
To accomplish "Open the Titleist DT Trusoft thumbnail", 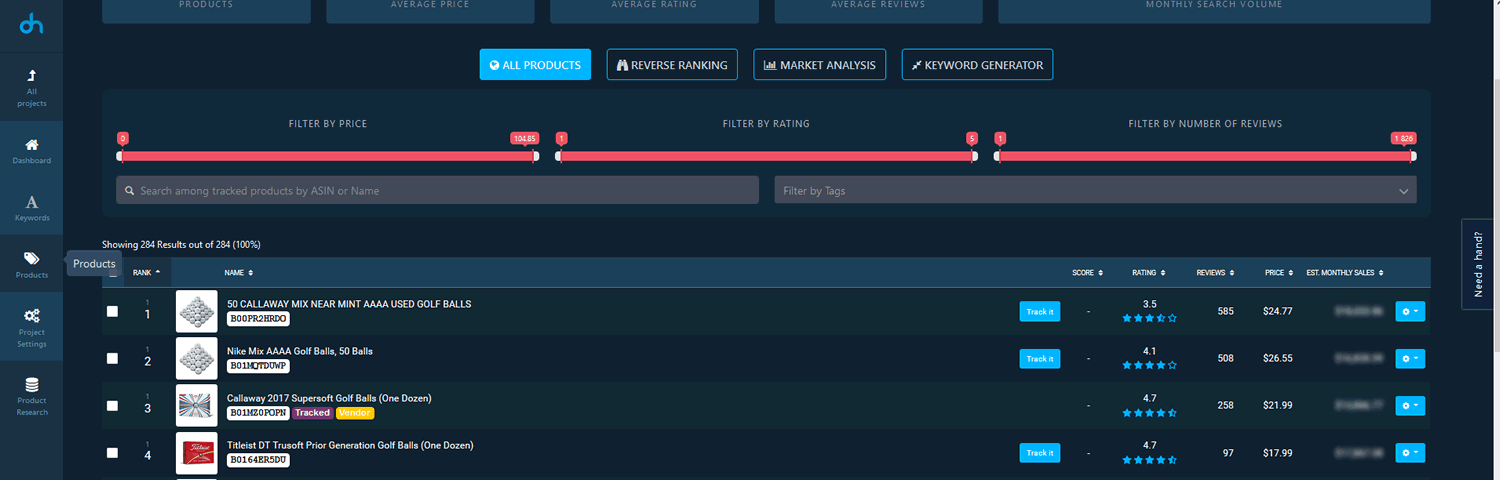I will (x=196, y=453).
